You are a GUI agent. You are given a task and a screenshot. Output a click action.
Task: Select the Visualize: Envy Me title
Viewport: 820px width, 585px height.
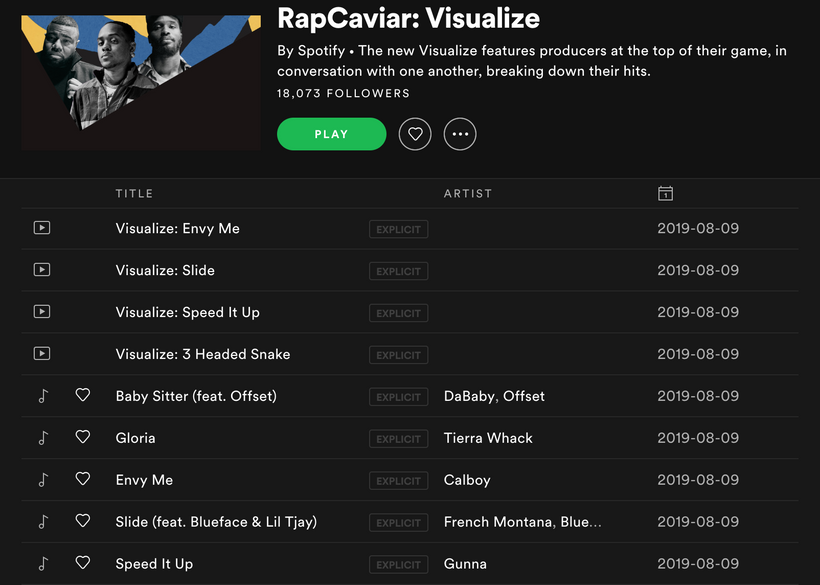click(178, 229)
